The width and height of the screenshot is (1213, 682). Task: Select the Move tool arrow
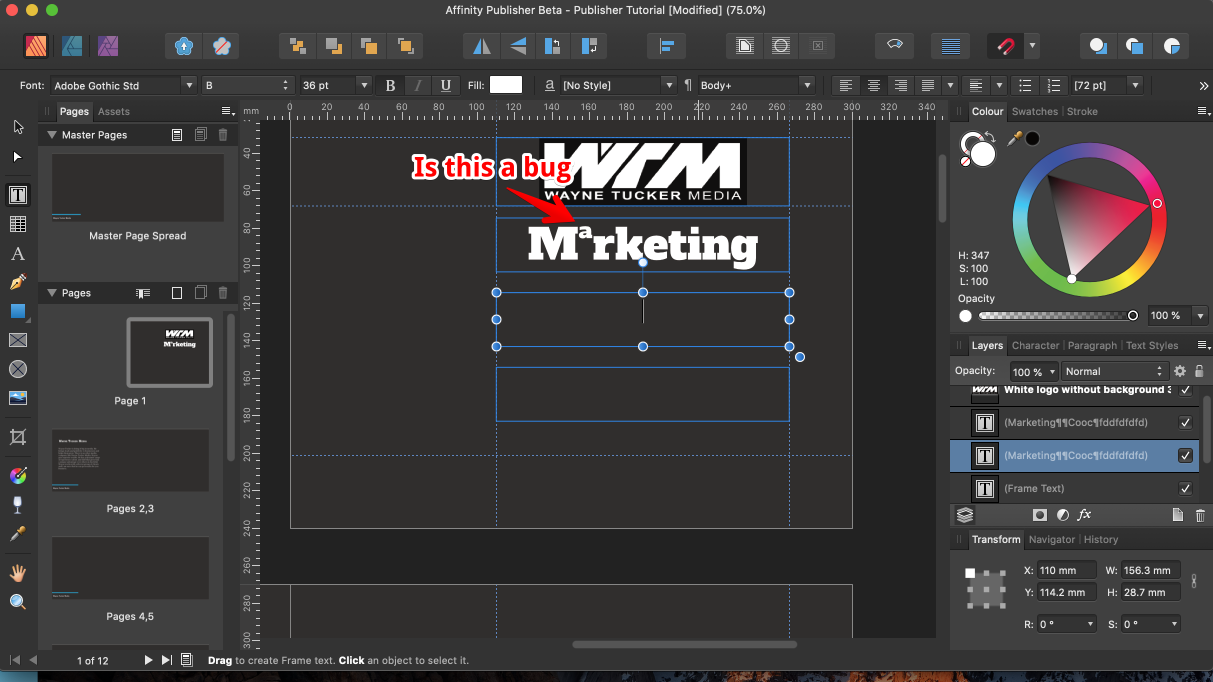(18, 127)
